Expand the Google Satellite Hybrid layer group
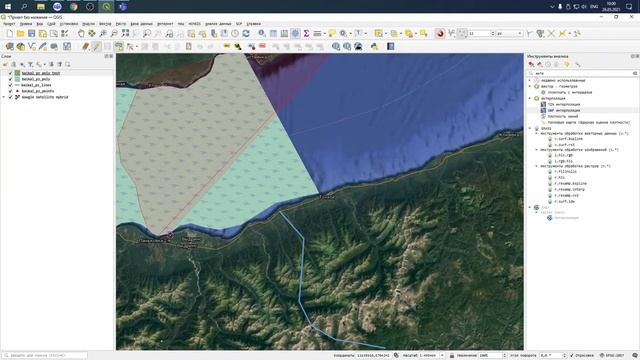 tap(4, 97)
